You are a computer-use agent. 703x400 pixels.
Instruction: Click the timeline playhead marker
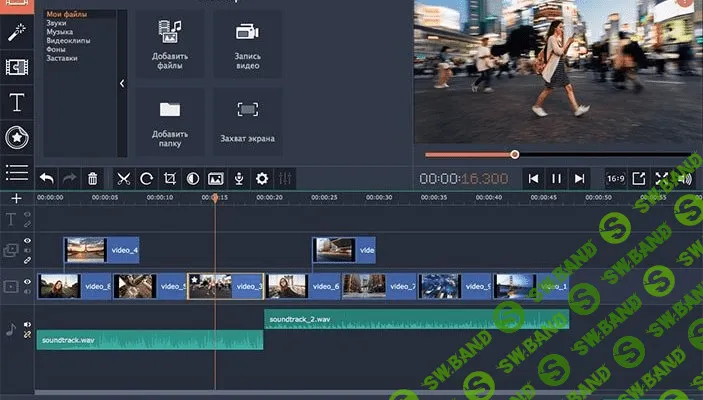click(215, 198)
